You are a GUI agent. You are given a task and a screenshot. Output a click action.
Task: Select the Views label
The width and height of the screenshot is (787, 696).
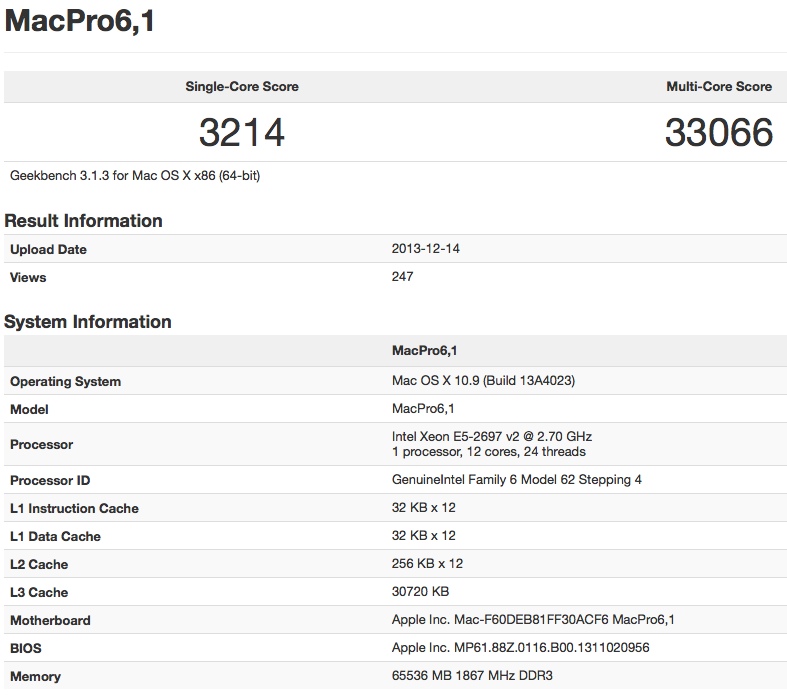(x=28, y=277)
